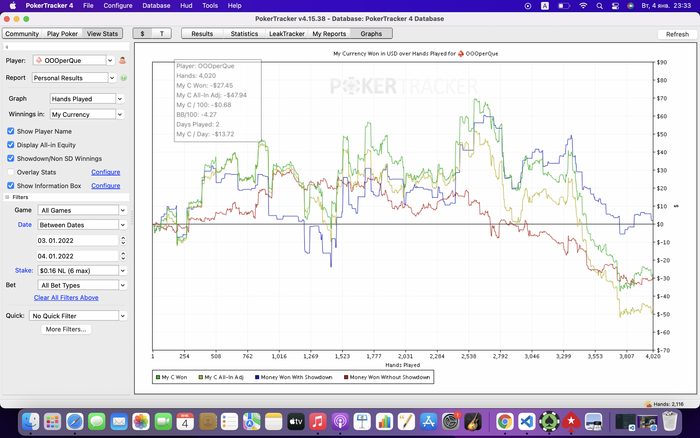The height and width of the screenshot is (438, 700).
Task: Open Podcasts from the Dock
Action: pos(340,421)
